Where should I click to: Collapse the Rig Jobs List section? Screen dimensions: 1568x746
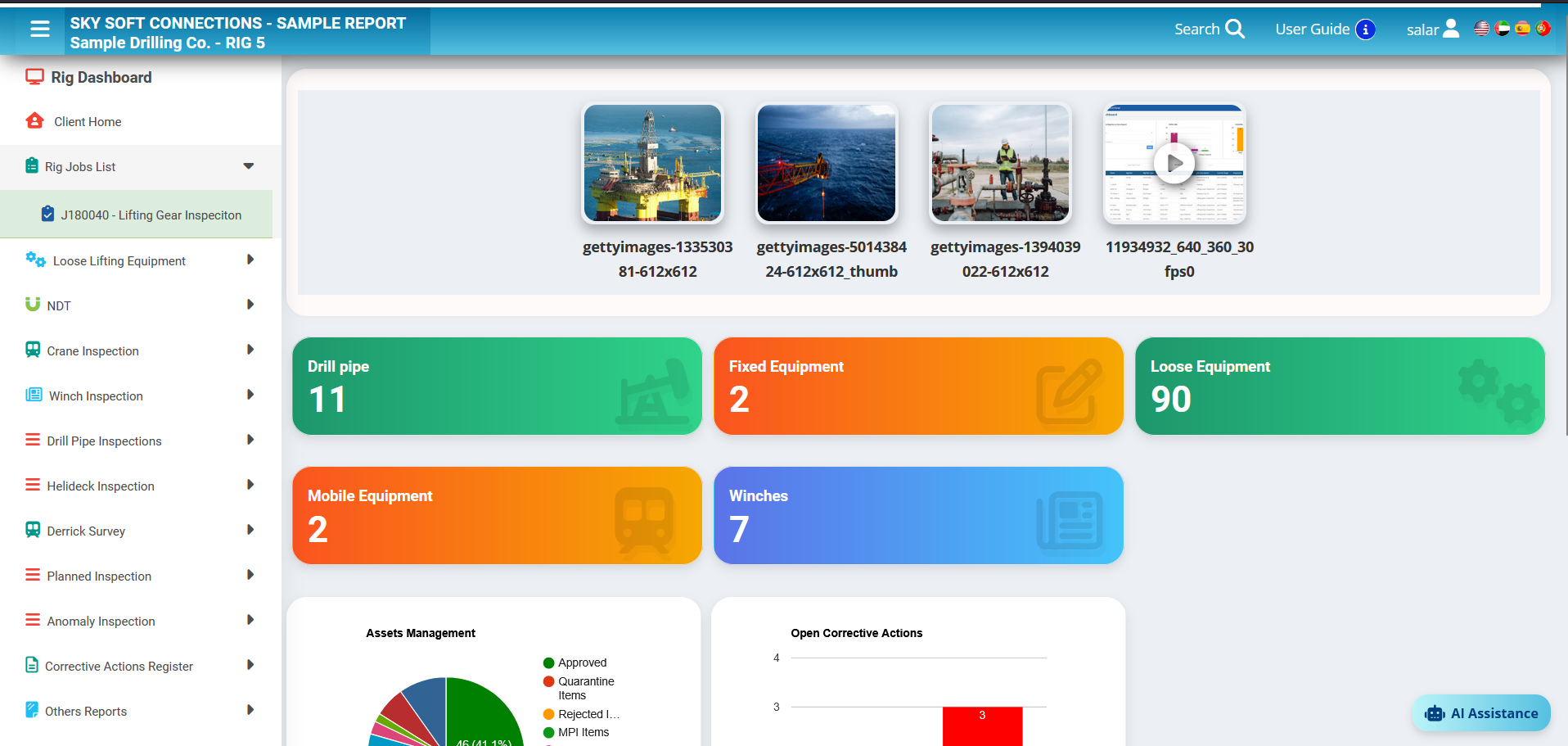(x=248, y=165)
